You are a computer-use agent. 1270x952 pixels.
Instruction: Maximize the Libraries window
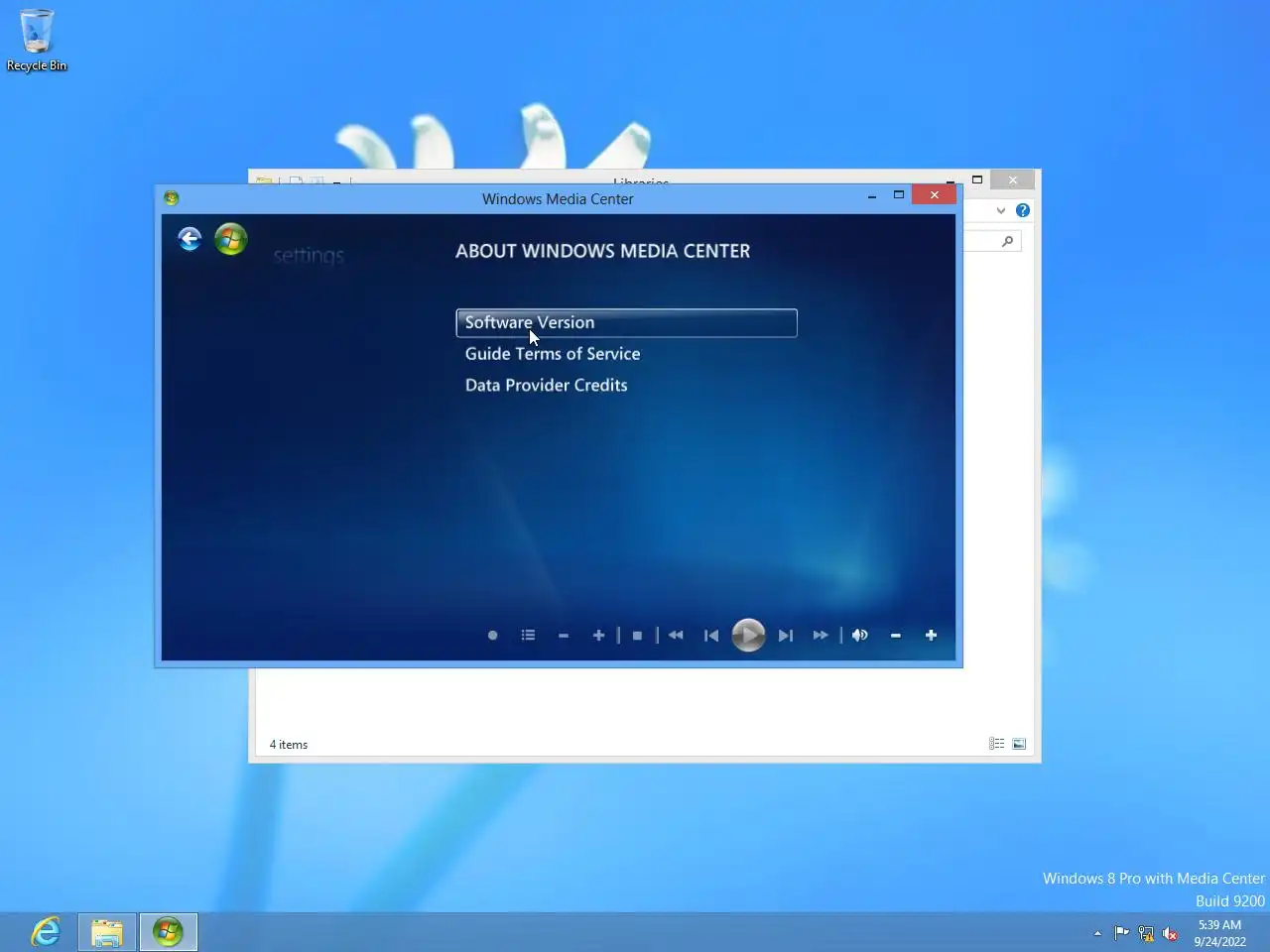(x=977, y=179)
